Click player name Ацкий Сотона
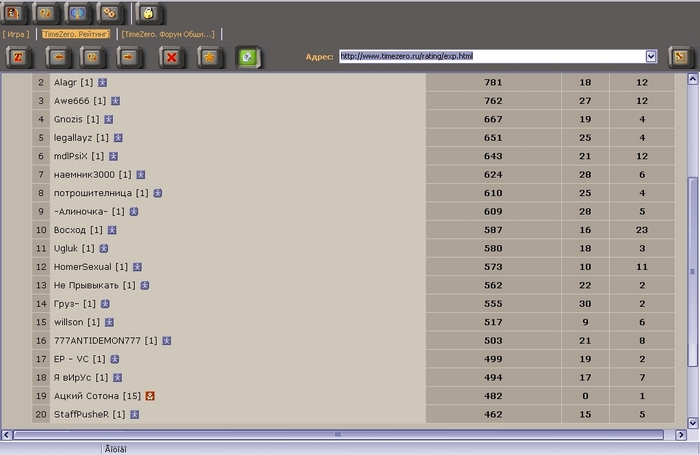This screenshot has width=700, height=455. click(86, 396)
